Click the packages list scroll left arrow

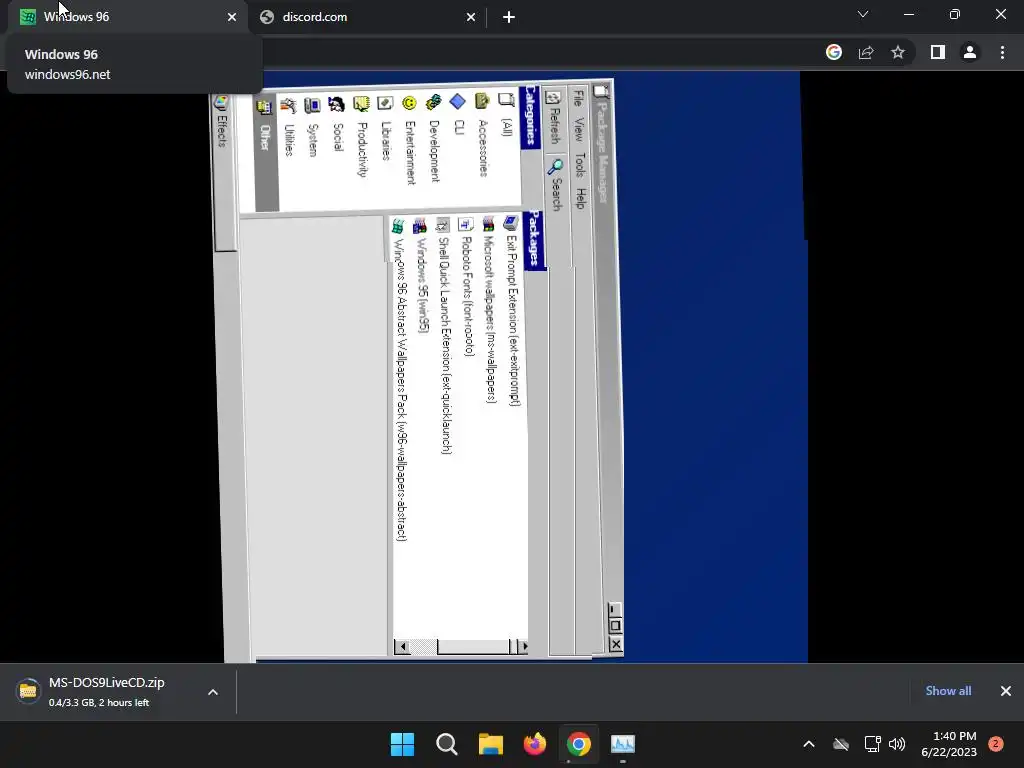coord(402,647)
